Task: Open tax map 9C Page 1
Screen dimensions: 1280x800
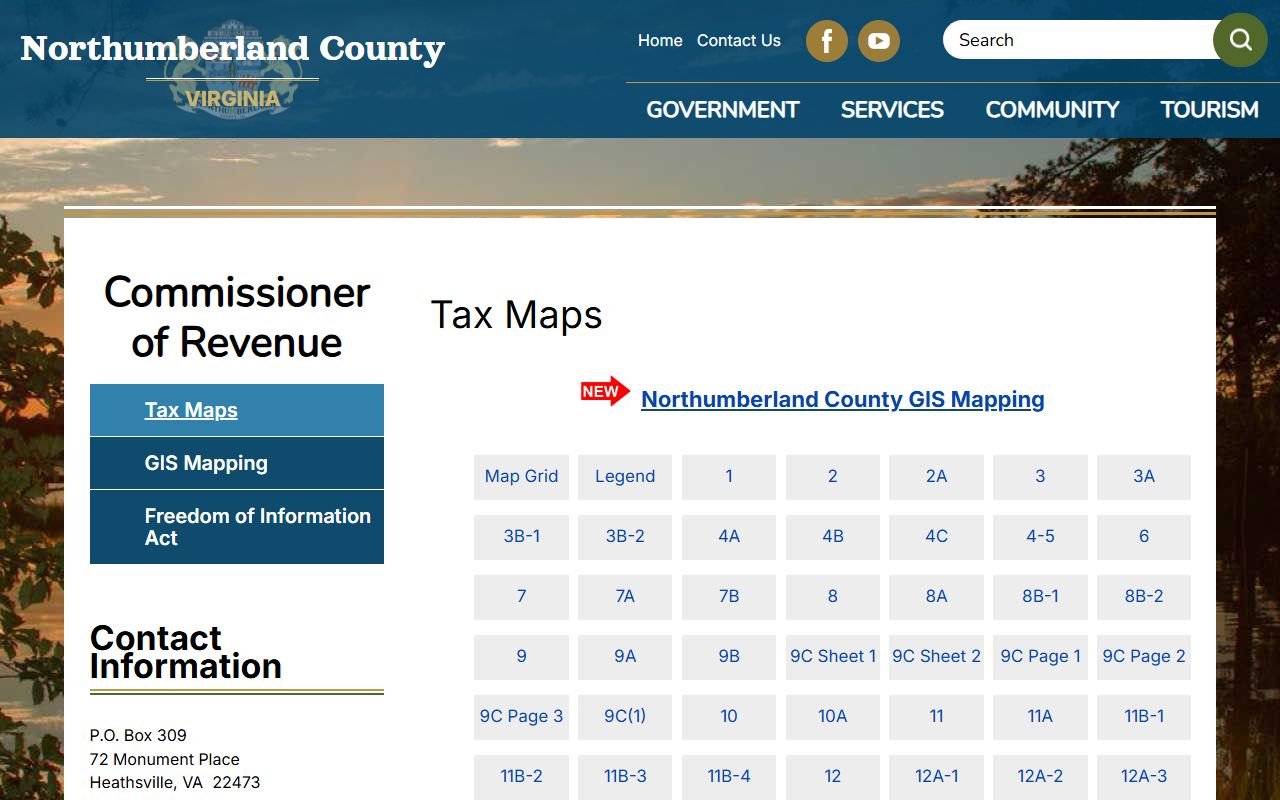Action: pos(1040,657)
